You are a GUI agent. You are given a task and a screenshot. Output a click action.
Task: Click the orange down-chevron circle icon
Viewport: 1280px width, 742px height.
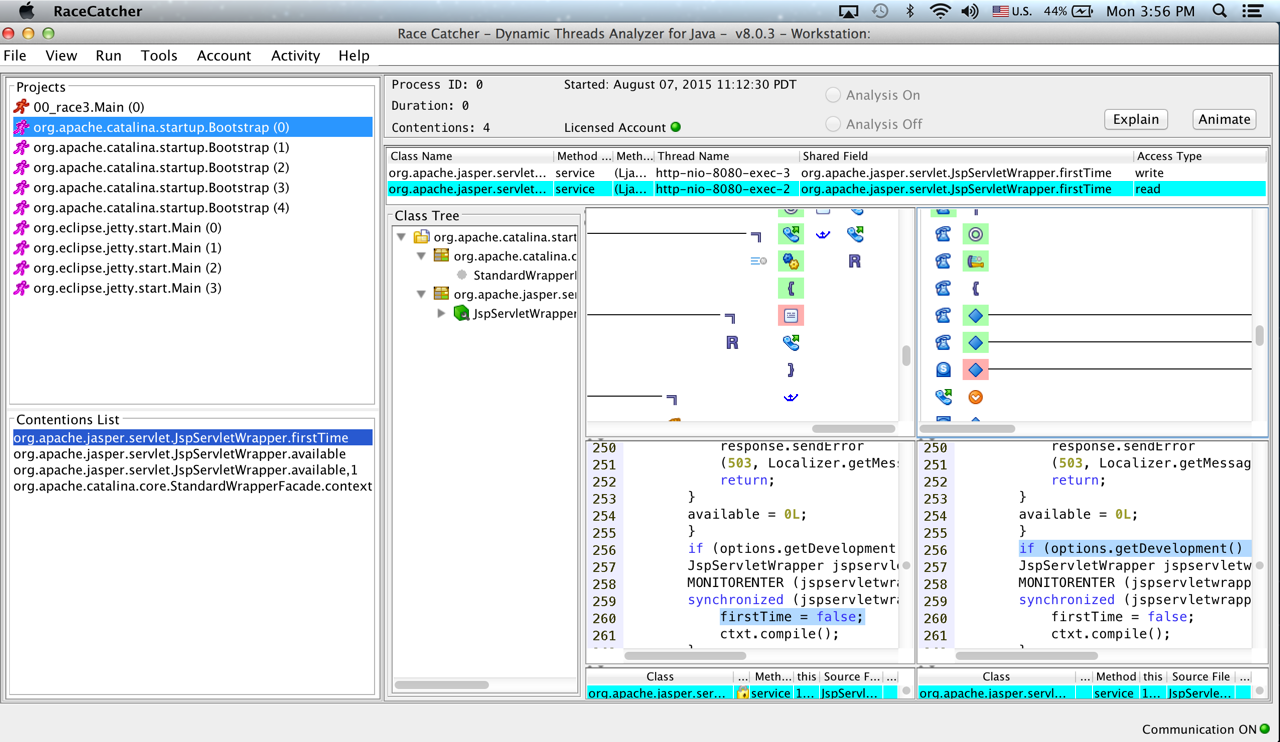click(x=975, y=397)
